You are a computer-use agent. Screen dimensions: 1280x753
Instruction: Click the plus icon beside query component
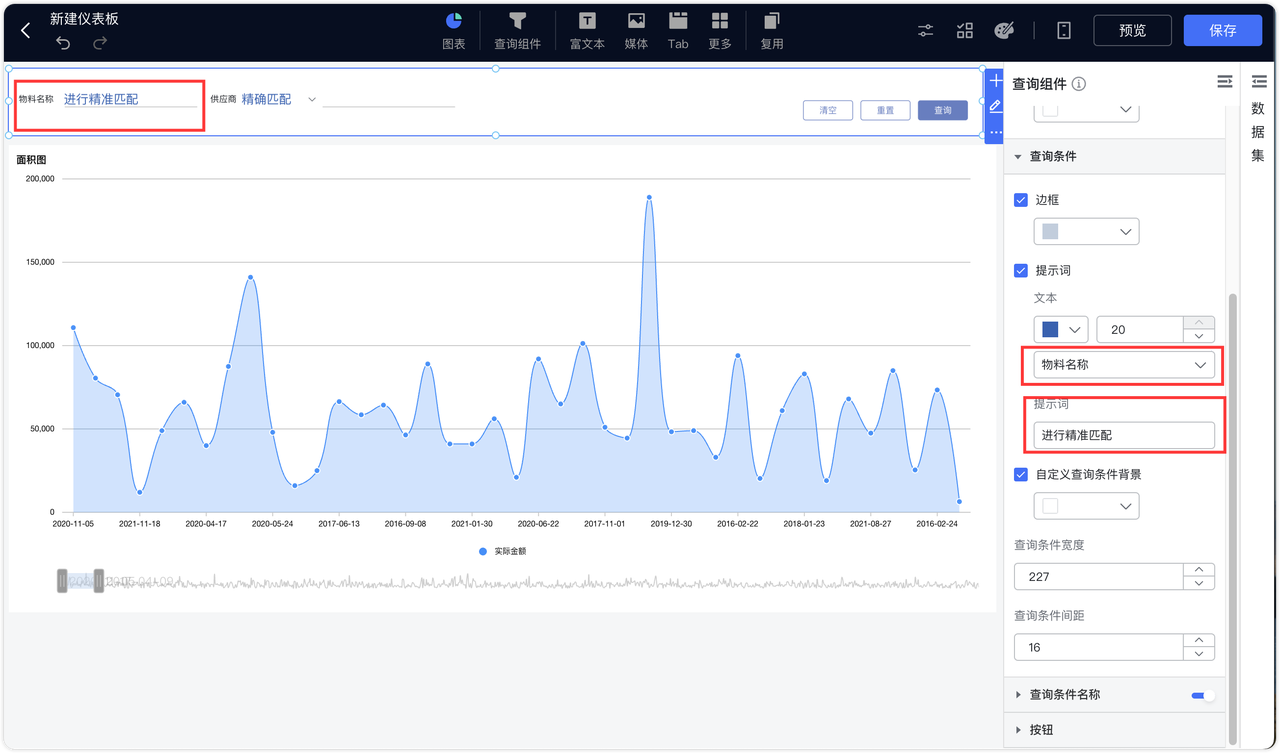pos(995,80)
